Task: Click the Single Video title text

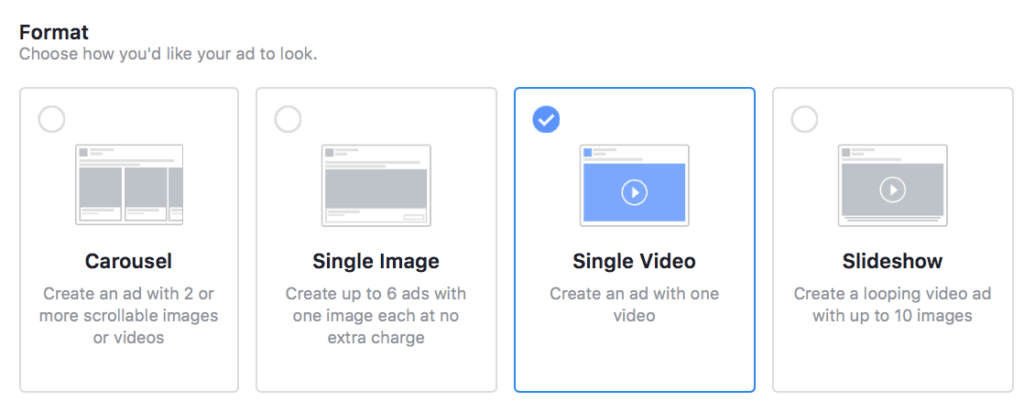Action: [634, 262]
